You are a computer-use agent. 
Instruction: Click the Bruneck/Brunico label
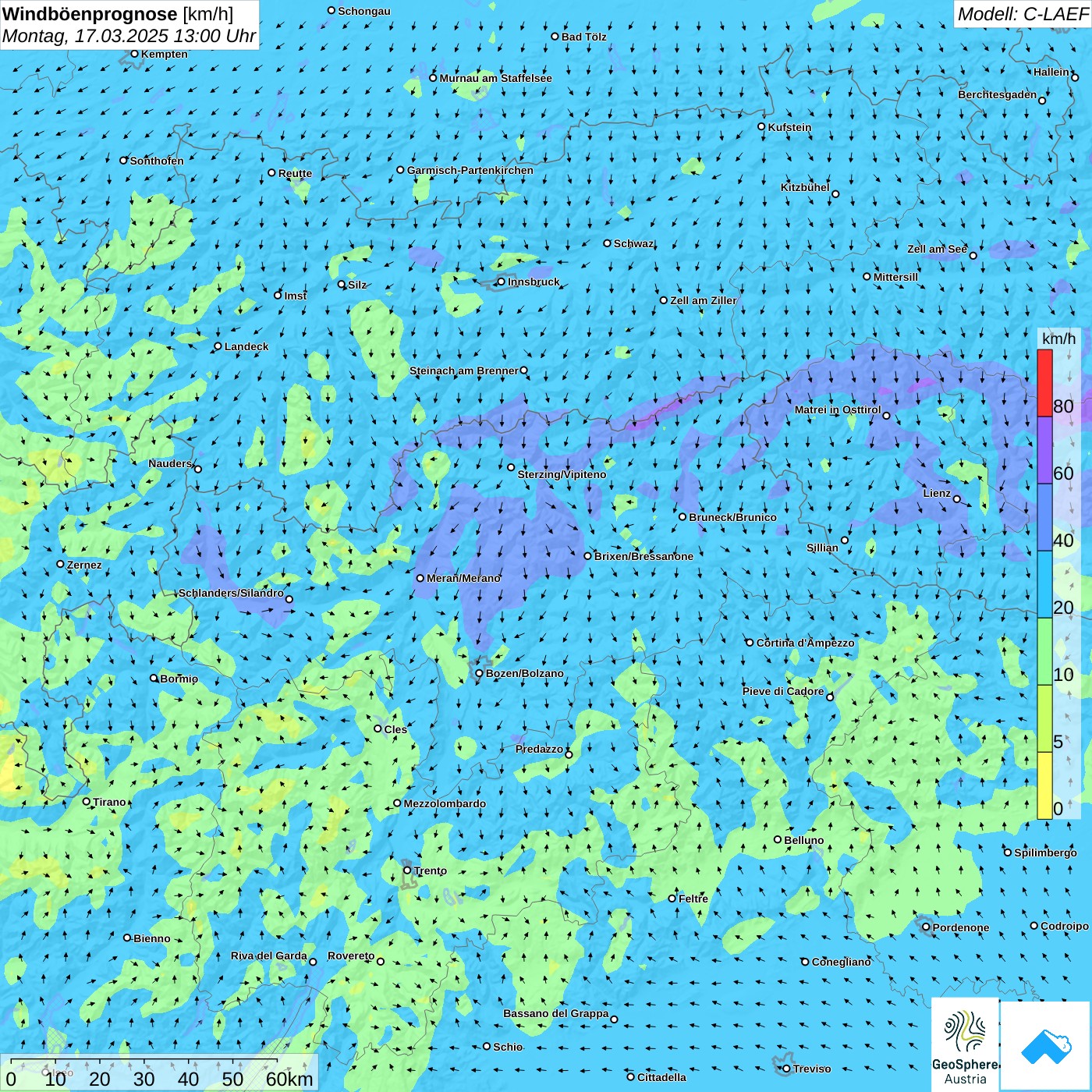pyautogui.click(x=732, y=517)
